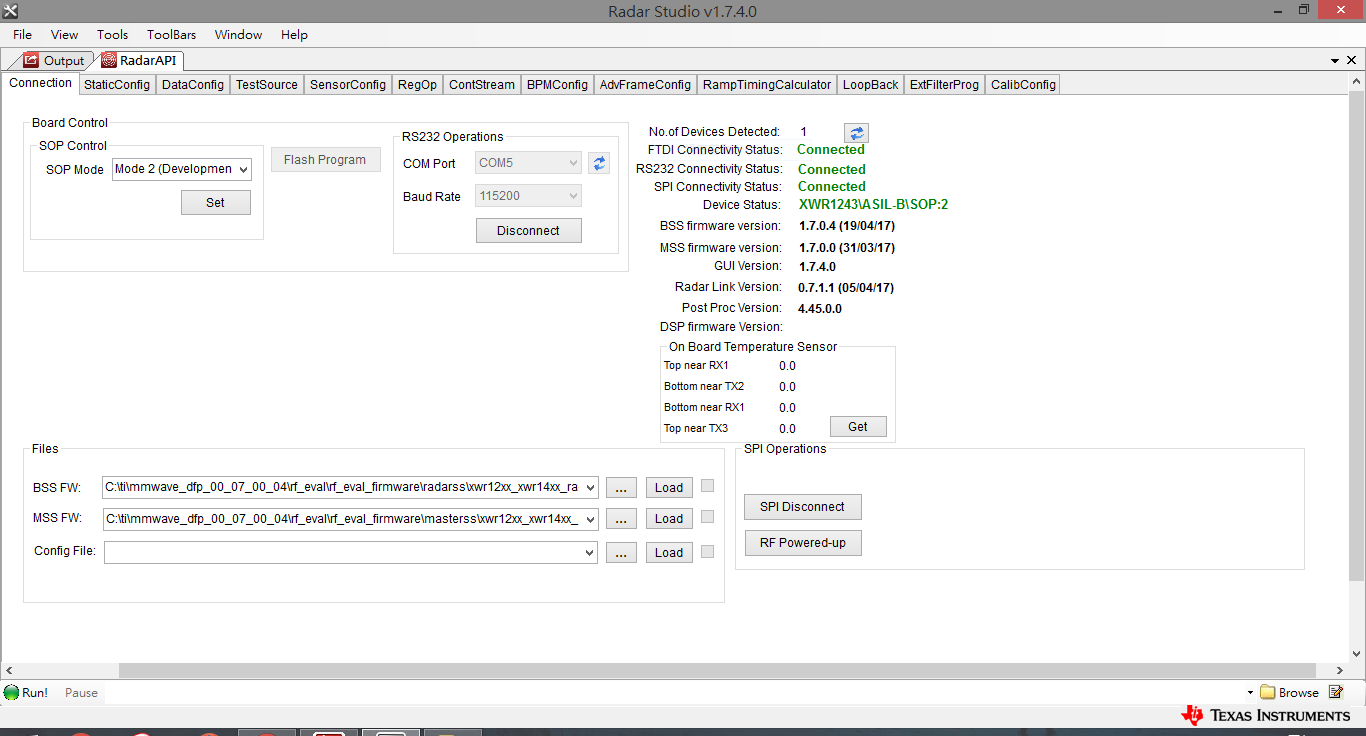1366x736 pixels.
Task: Click BSS firmware version value 1.7.0.4 (19/04/17)
Action: (847, 226)
